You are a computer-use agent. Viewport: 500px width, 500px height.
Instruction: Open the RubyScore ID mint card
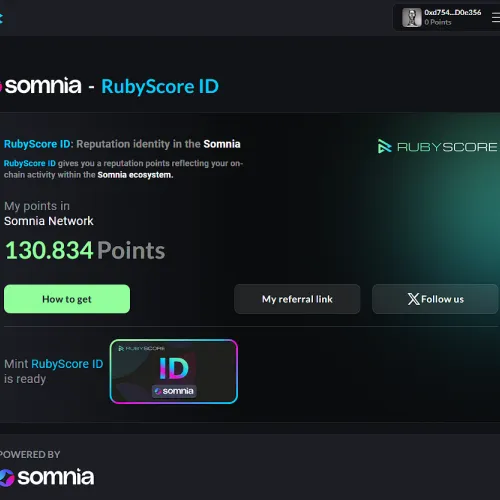[174, 371]
